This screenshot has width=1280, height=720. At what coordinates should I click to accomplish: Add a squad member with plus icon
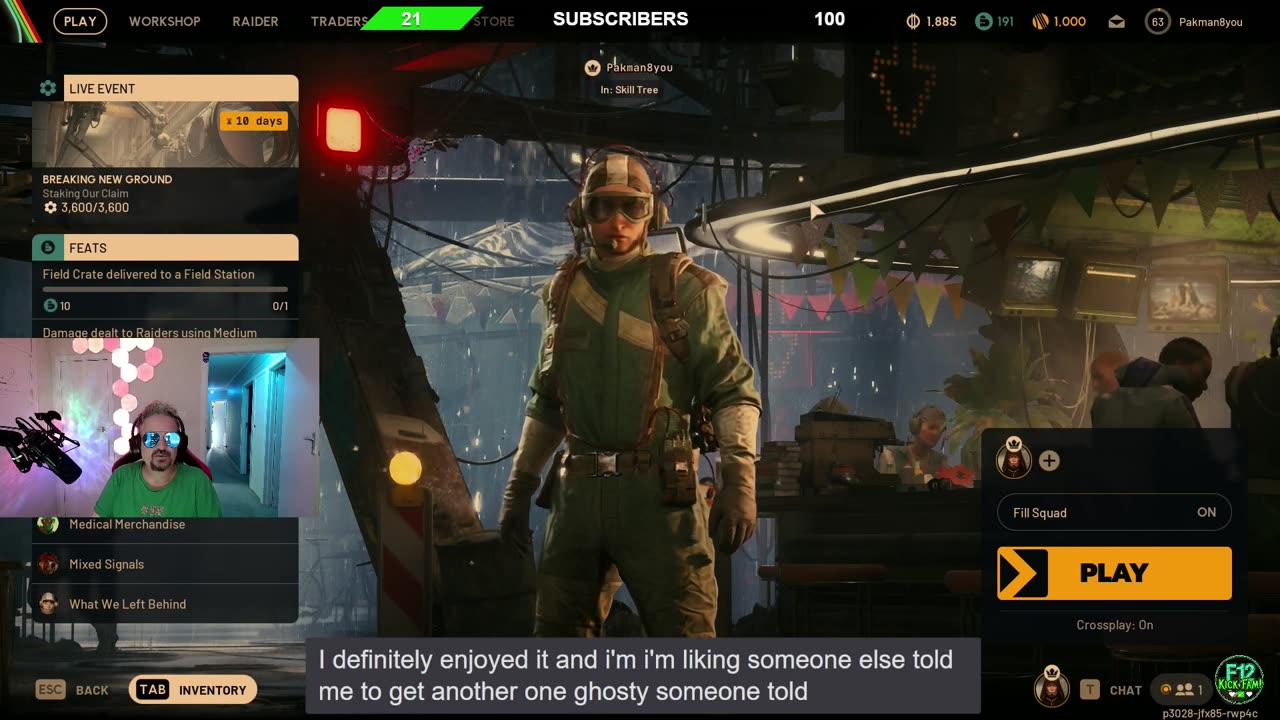pos(1049,461)
